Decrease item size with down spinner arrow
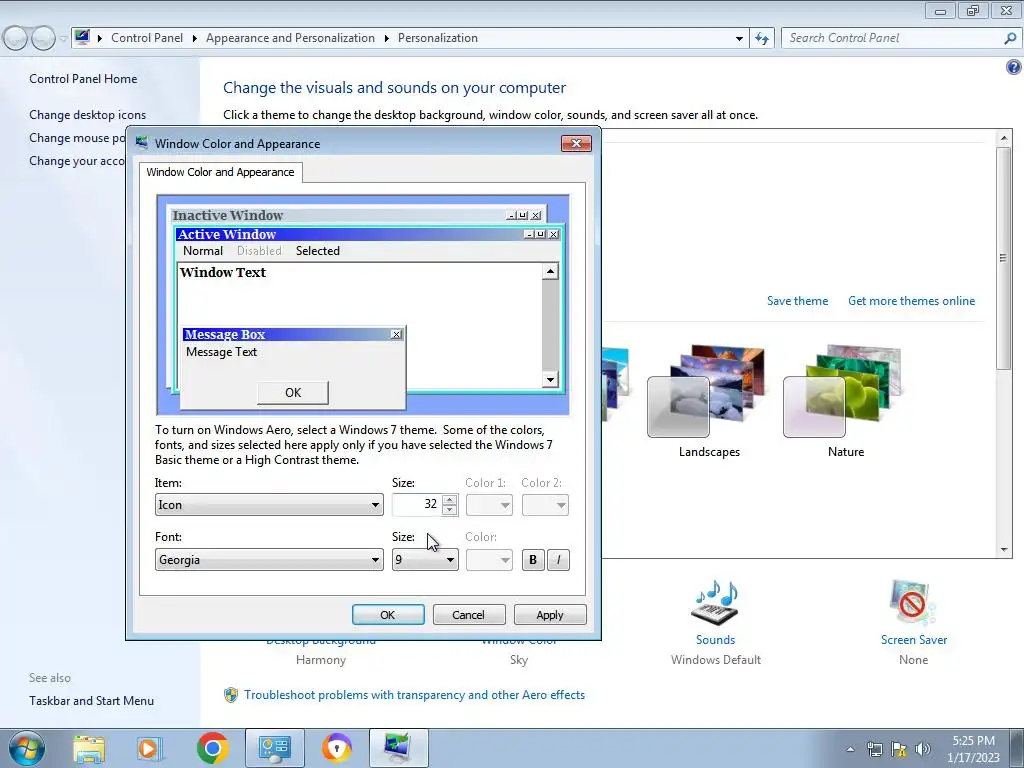Viewport: 1024px width, 768px height. pos(449,510)
